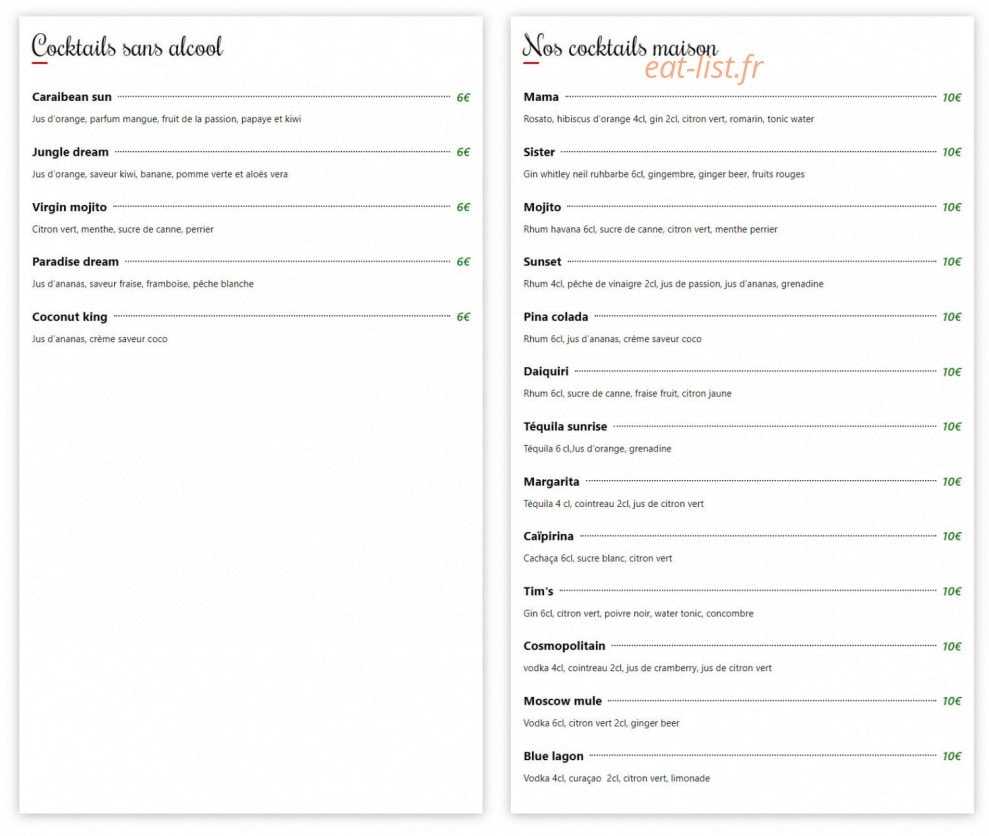Select the Pina colada entry

click(555, 317)
